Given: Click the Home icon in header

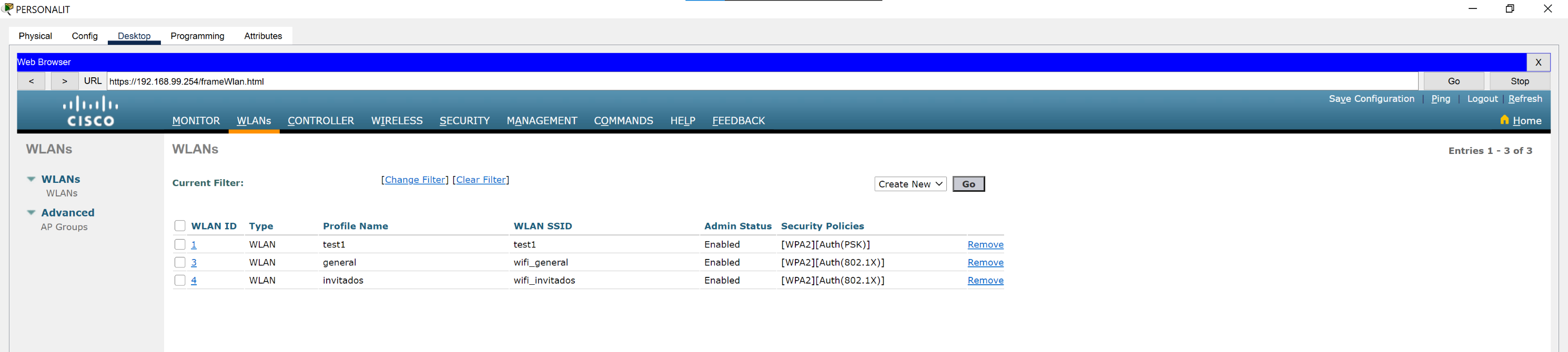Looking at the screenshot, I should tap(1504, 120).
